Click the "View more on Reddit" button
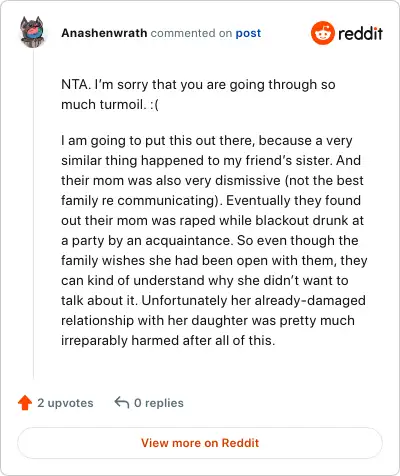 click(200, 443)
